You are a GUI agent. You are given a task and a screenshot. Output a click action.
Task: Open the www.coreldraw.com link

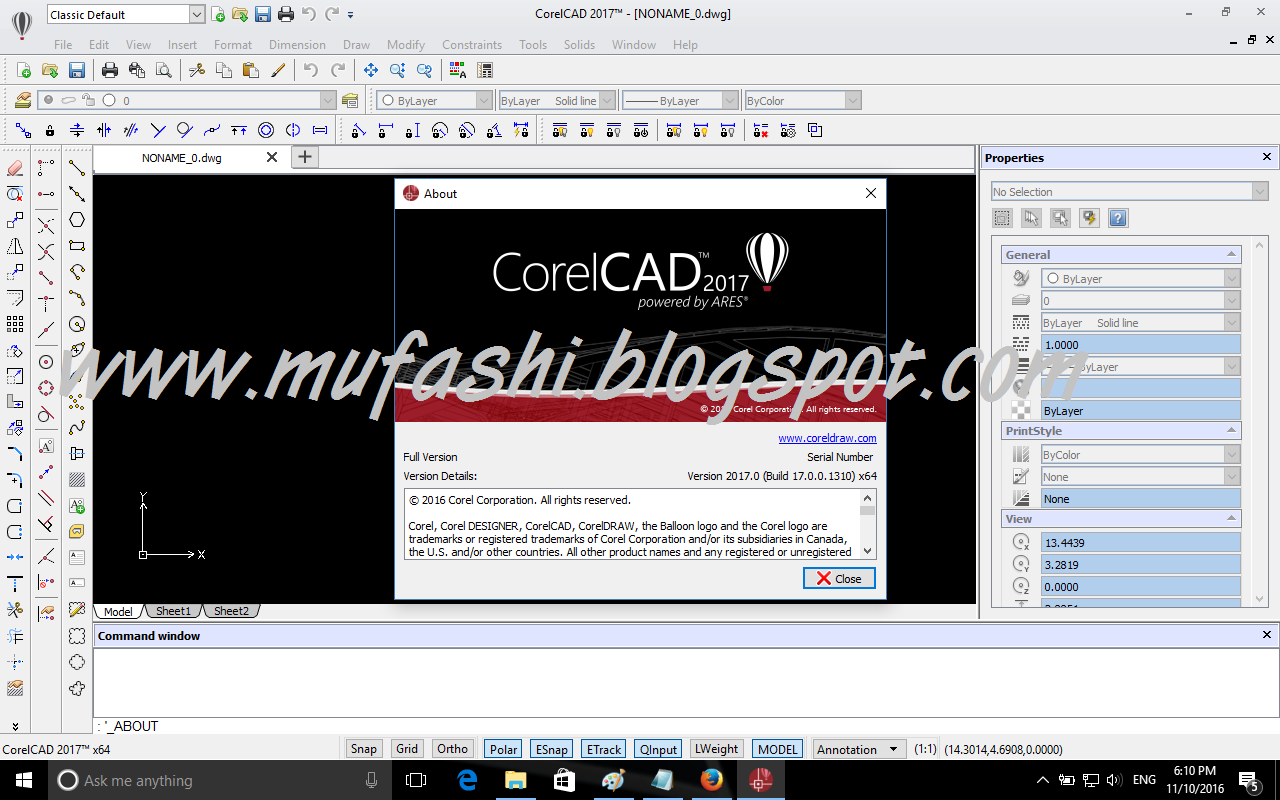[827, 438]
